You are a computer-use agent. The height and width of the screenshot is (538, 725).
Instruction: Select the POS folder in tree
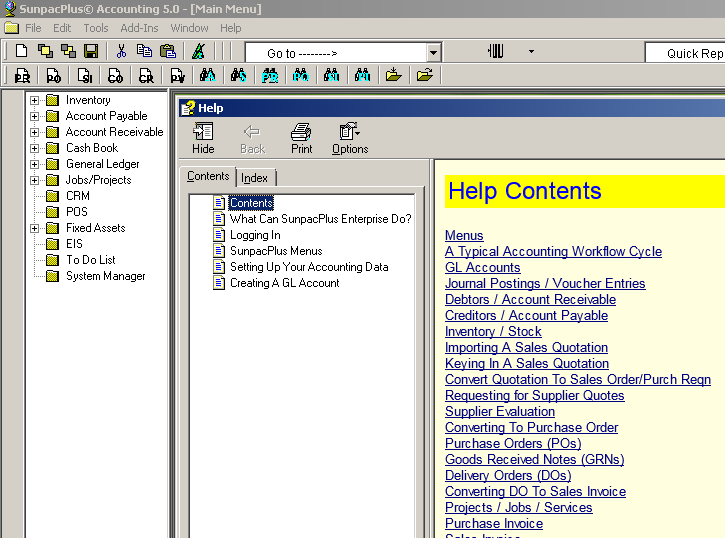pyautogui.click(x=77, y=212)
